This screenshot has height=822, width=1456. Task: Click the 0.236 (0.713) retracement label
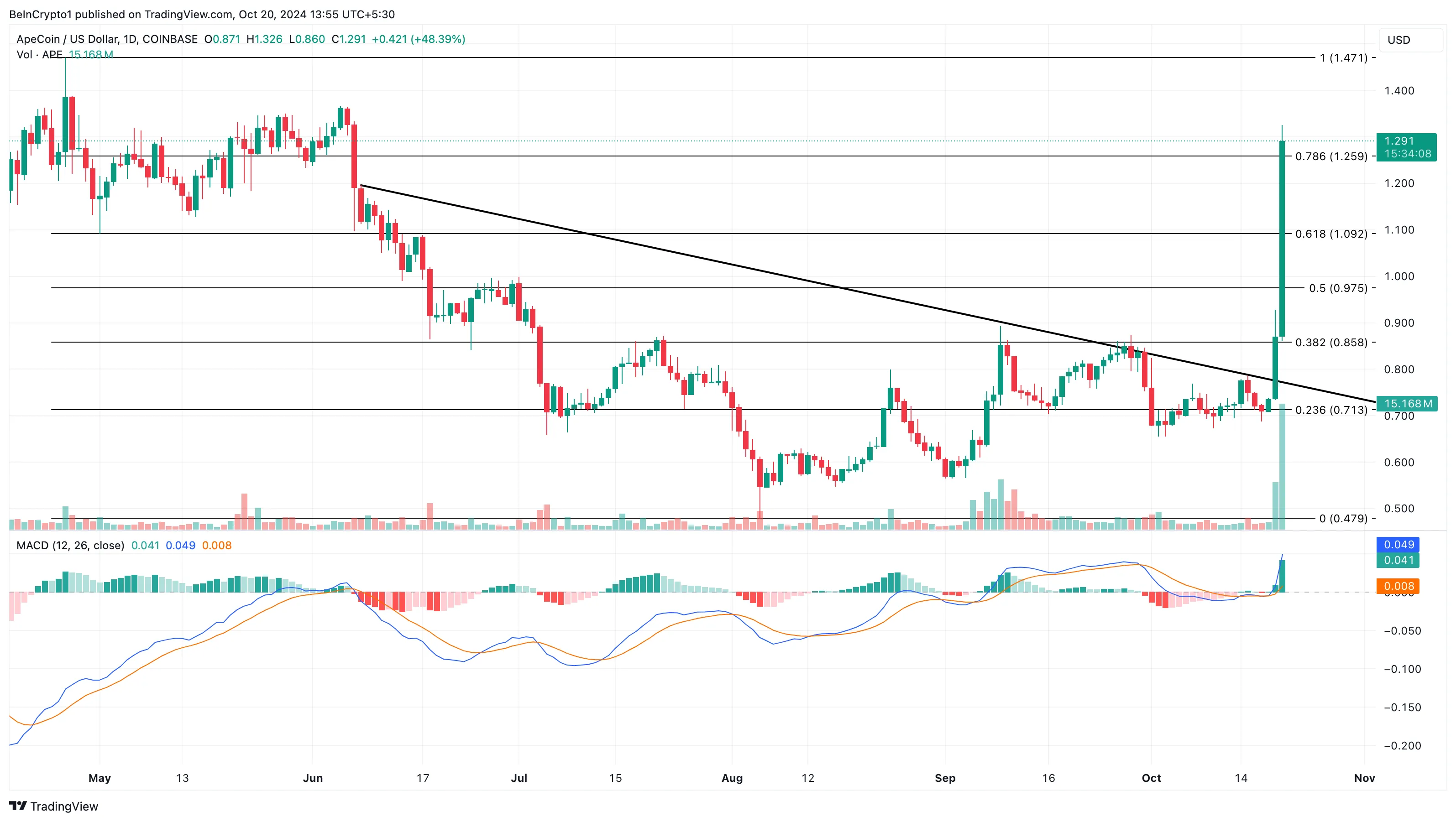point(1331,410)
